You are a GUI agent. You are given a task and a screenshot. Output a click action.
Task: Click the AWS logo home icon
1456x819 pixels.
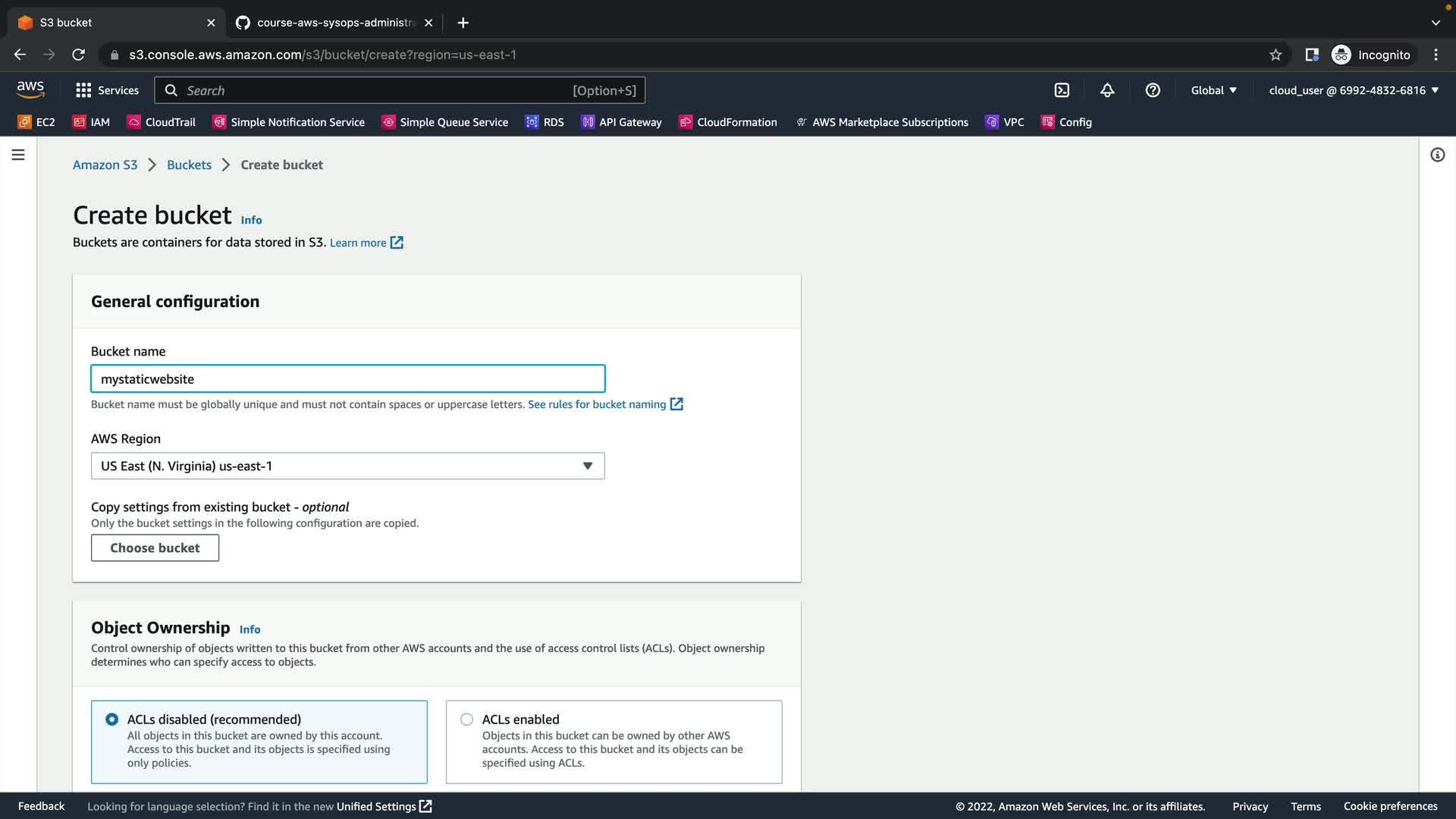(x=30, y=89)
